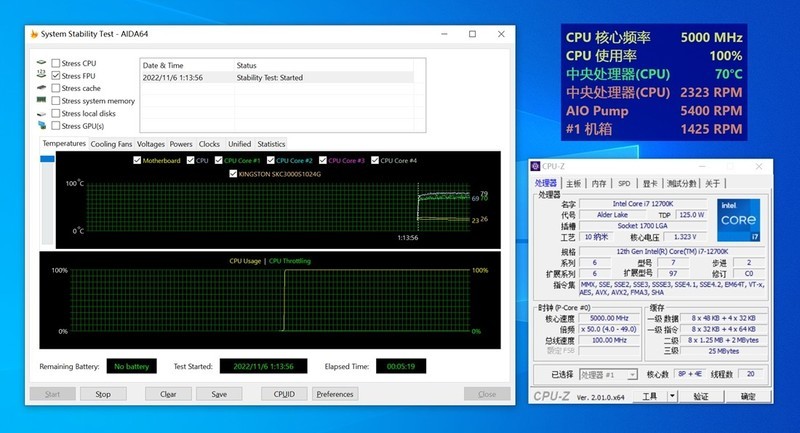Viewport: 800px width, 433px height.
Task: Select the 处理器 tab in CPU-Z
Action: pos(545,183)
